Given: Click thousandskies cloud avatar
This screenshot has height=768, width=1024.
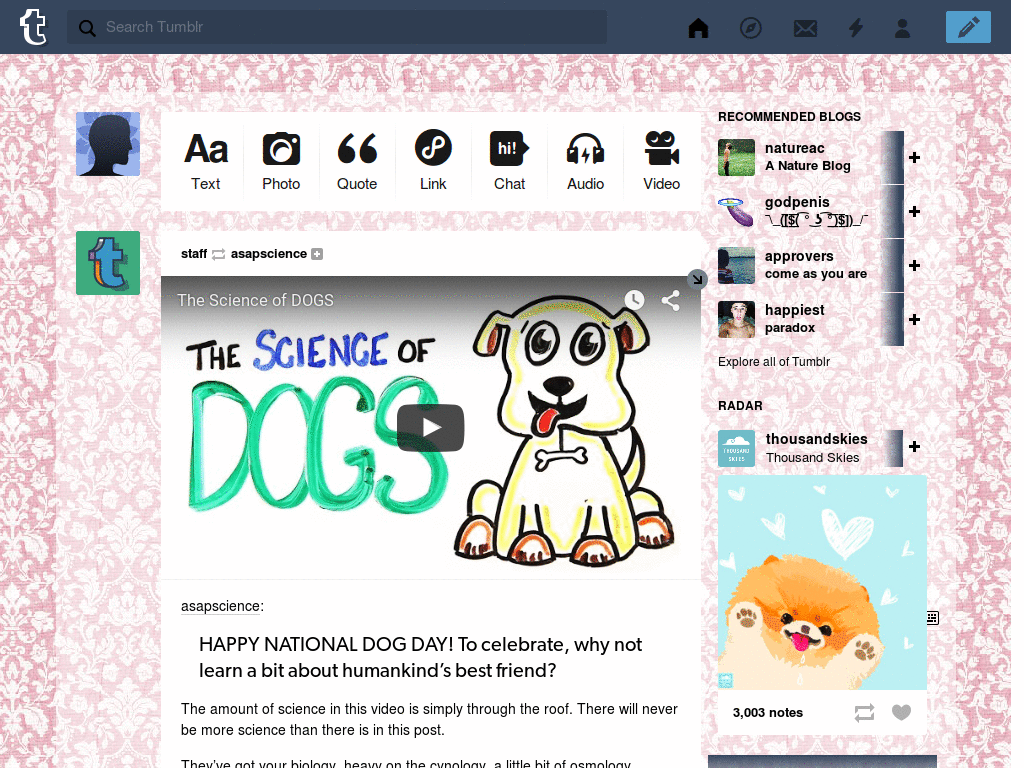Looking at the screenshot, I should point(736,448).
